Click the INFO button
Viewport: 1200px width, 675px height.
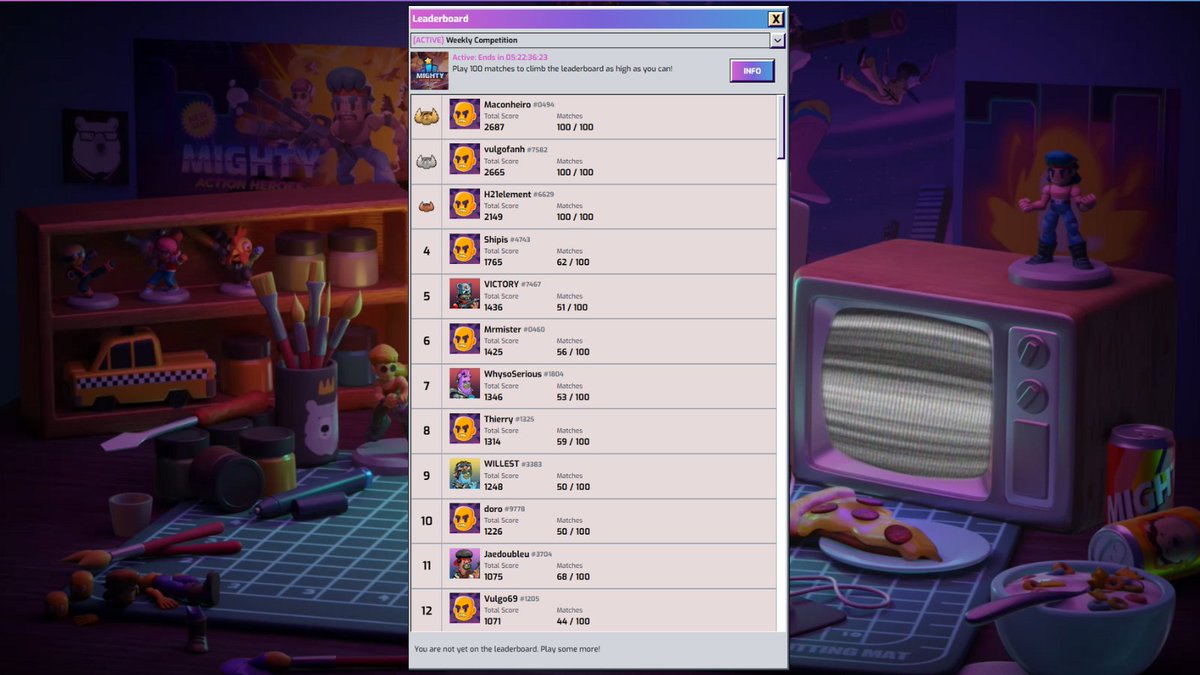pyautogui.click(x=752, y=71)
